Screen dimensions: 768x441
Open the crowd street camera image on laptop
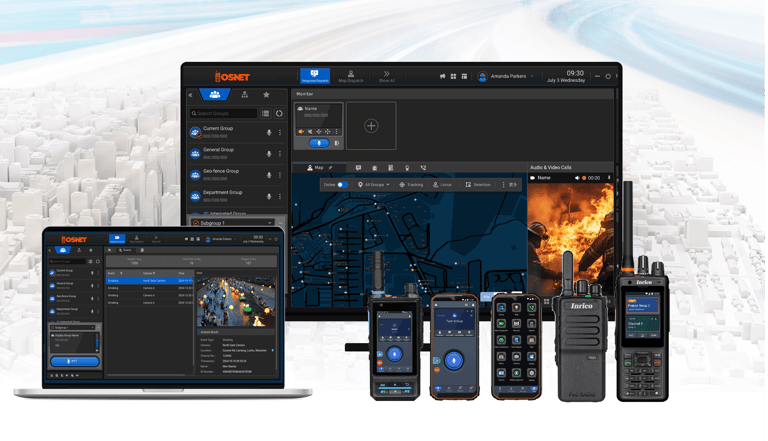coord(236,302)
